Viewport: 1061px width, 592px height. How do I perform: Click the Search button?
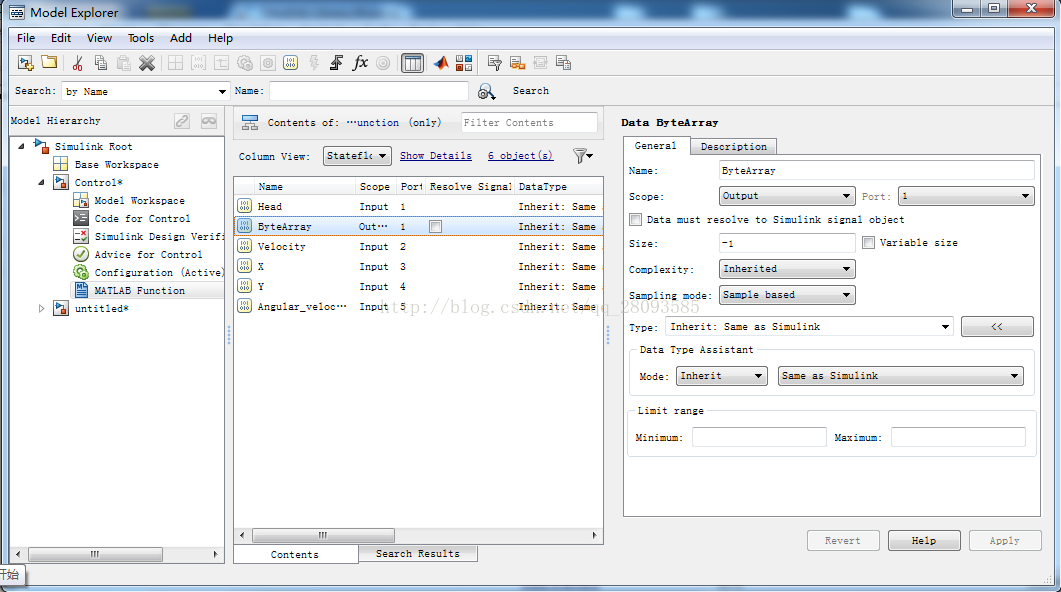530,91
